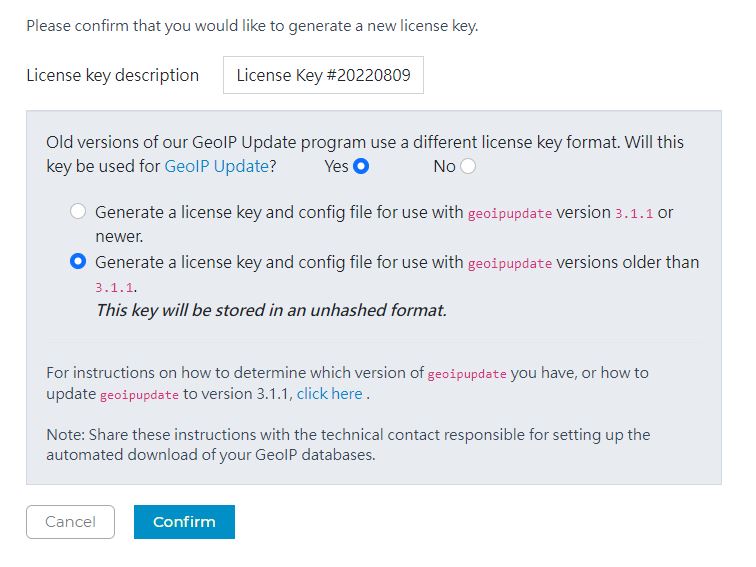Click the License key description input field
Image resolution: width=756 pixels, height=567 pixels.
(x=323, y=75)
